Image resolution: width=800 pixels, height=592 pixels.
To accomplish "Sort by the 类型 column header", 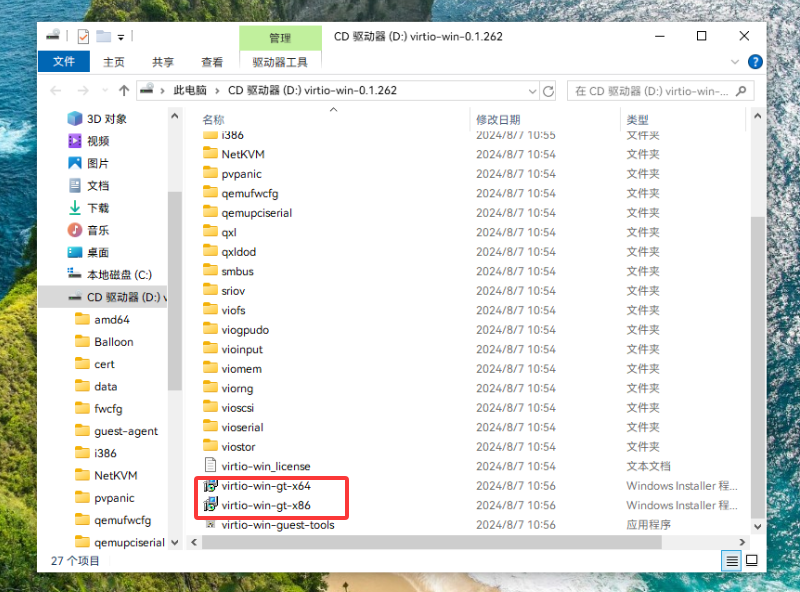I will coord(637,119).
